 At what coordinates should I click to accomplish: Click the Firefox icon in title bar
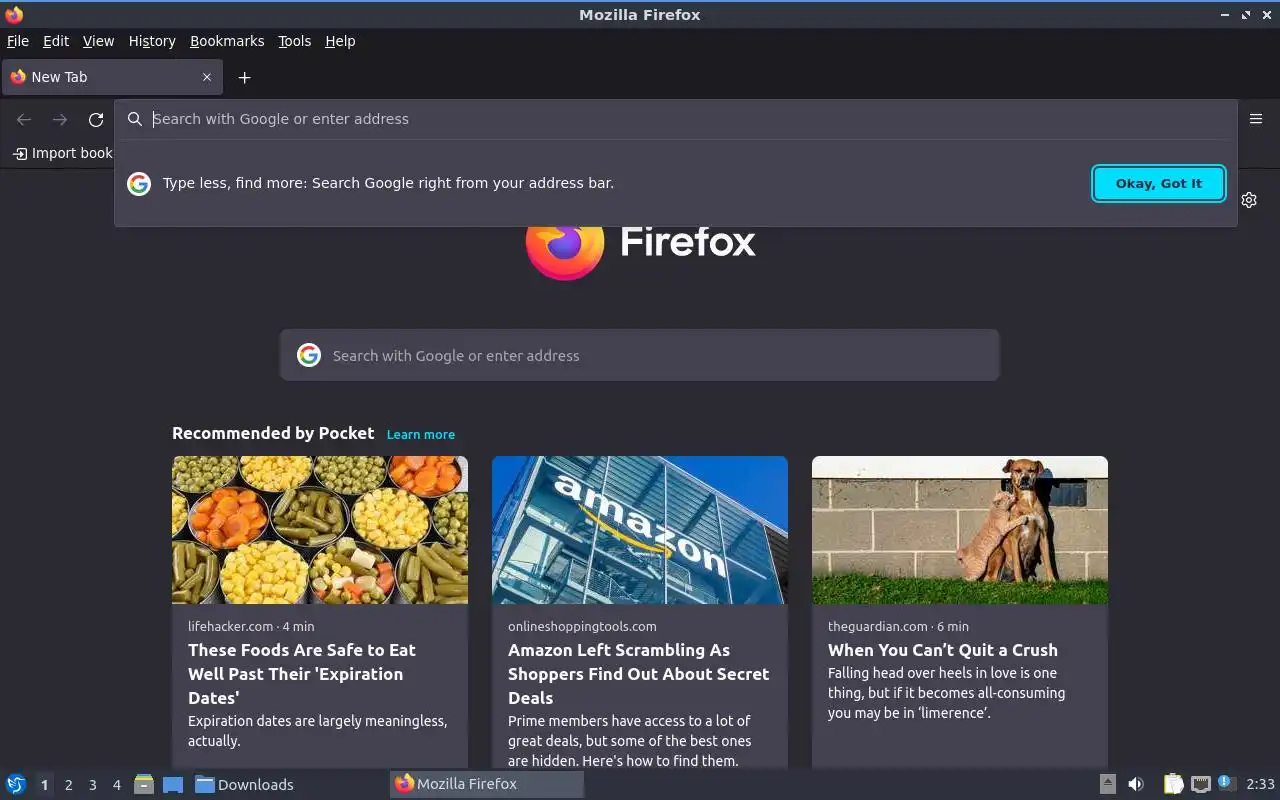point(14,14)
